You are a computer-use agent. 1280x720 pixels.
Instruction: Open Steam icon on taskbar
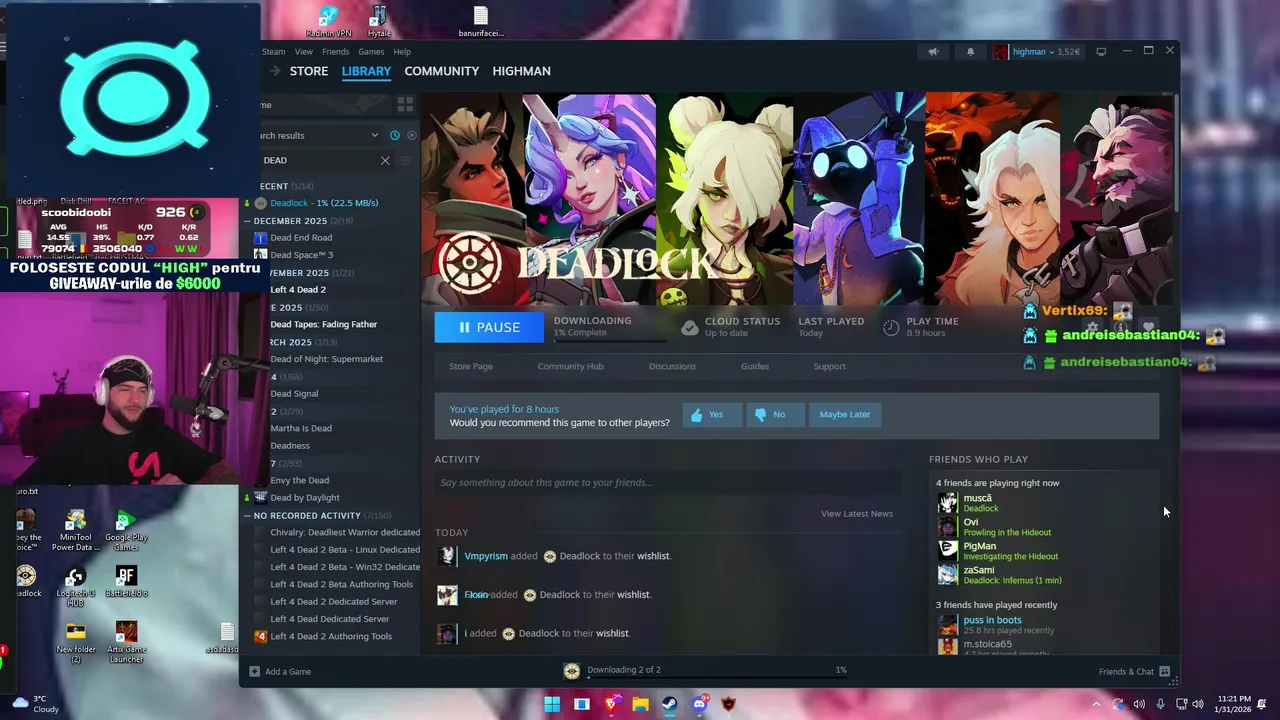[670, 704]
